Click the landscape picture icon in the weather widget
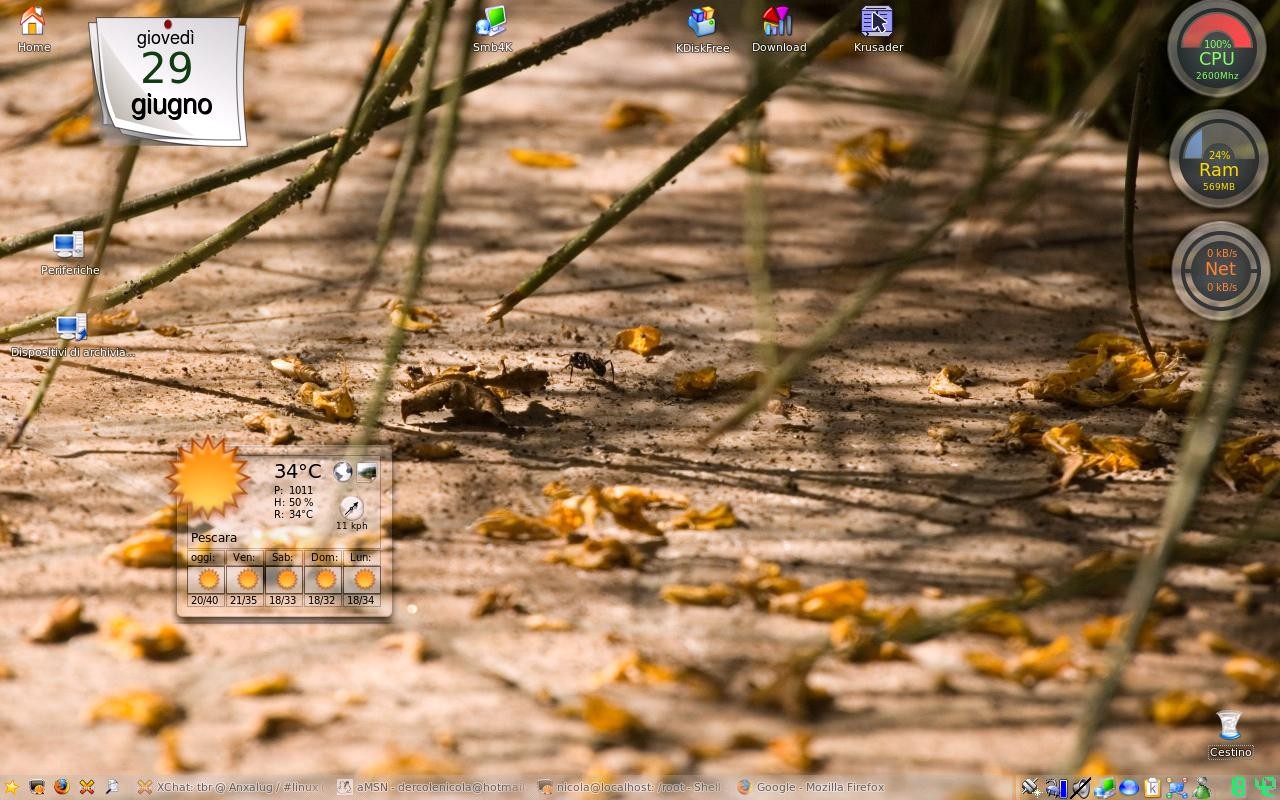 [367, 471]
